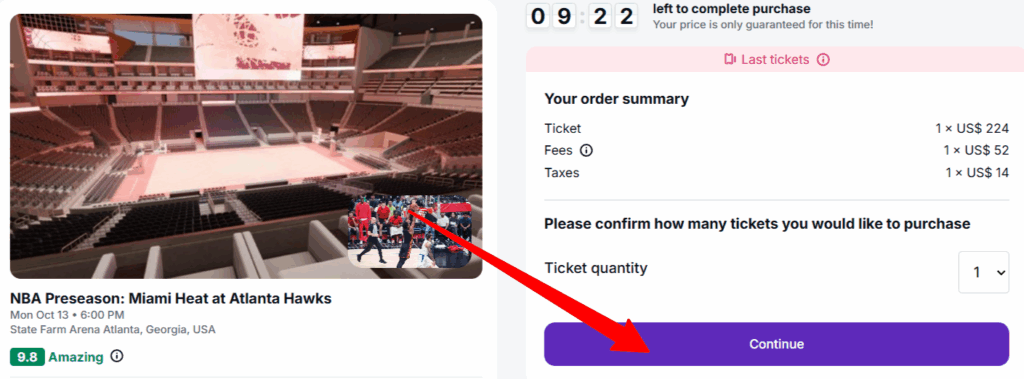Screen dimensions: 1024x379
Task: Click the info icon beside Amazing rating
Action: tap(117, 356)
